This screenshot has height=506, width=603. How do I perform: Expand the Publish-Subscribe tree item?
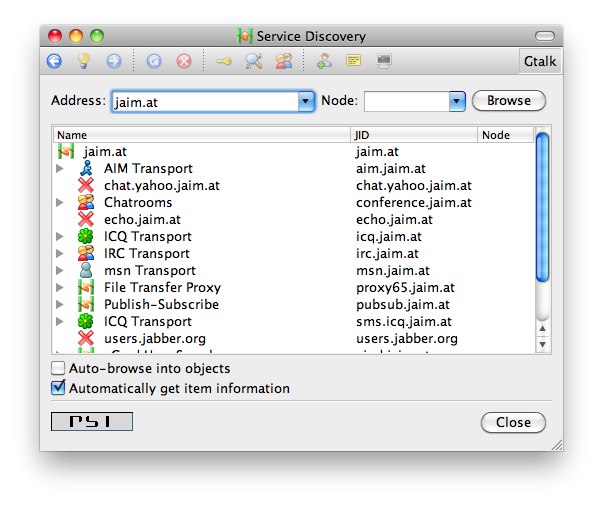tap(60, 304)
